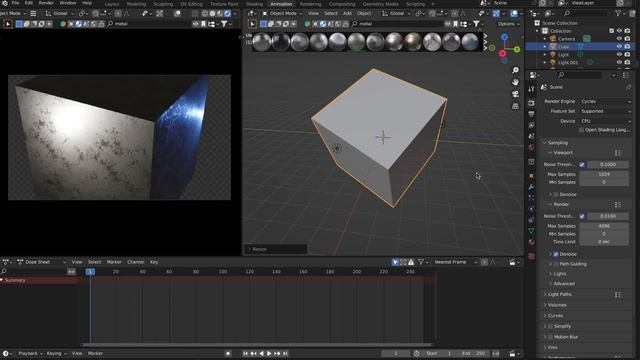The height and width of the screenshot is (360, 640).
Task: Open the Geometry Nodes workspace tab
Action: click(380, 4)
